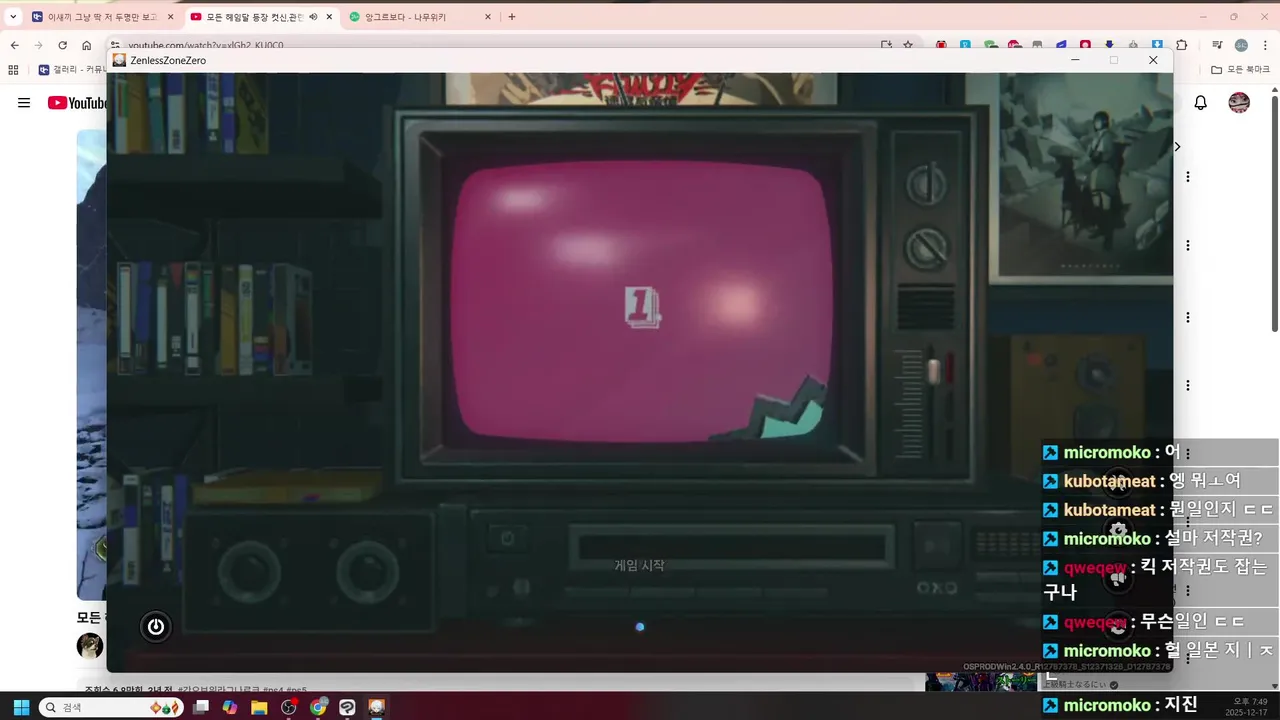Switch to the ZenlessZoneZero taskbar icon
This screenshot has height=720, width=1280.
pyautogui.click(x=376, y=707)
